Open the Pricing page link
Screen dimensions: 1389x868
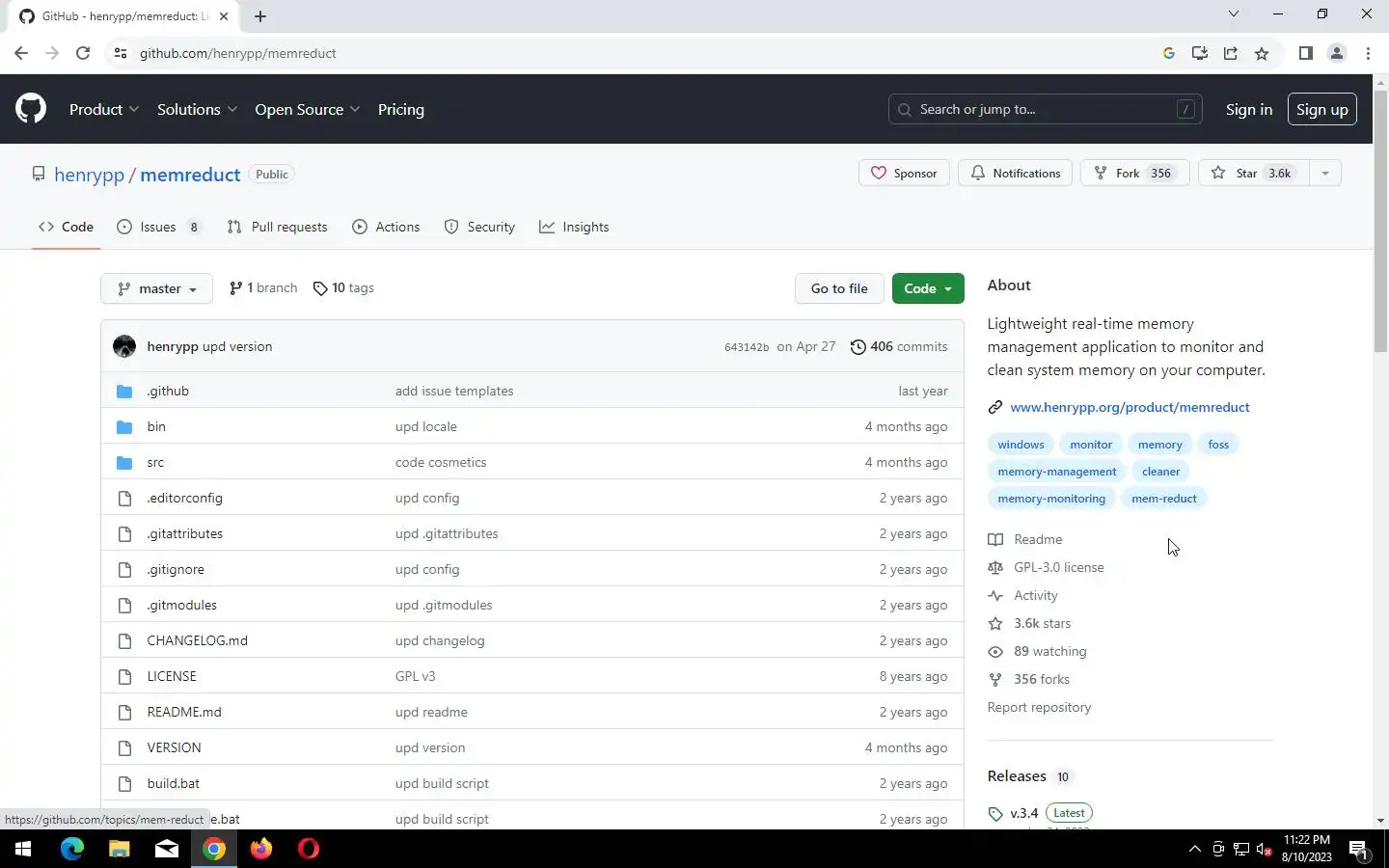[x=401, y=109]
